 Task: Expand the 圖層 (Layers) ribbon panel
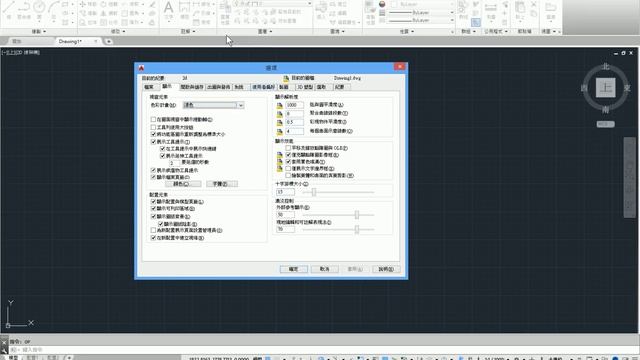[265, 31]
